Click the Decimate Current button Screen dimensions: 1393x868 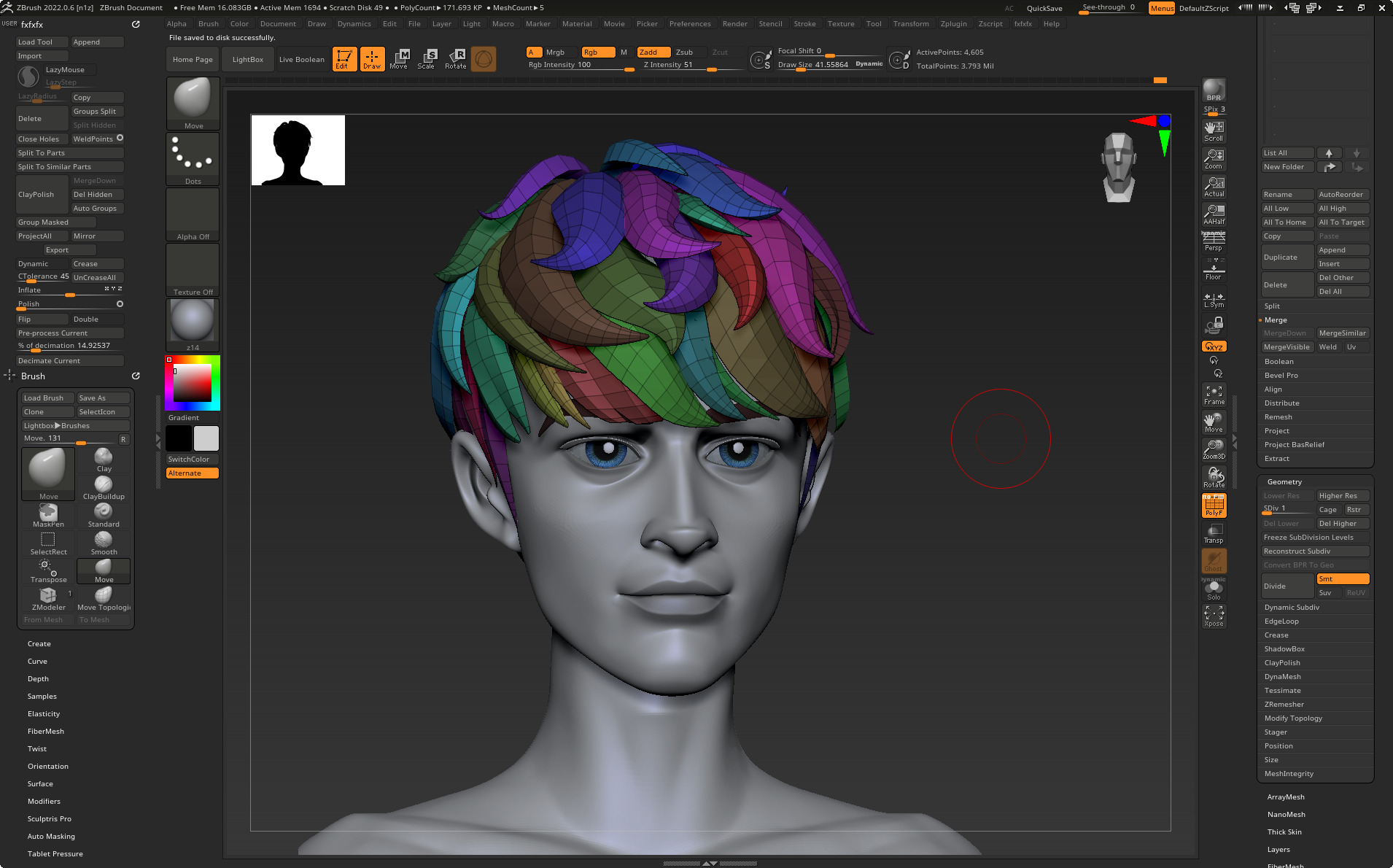(70, 360)
